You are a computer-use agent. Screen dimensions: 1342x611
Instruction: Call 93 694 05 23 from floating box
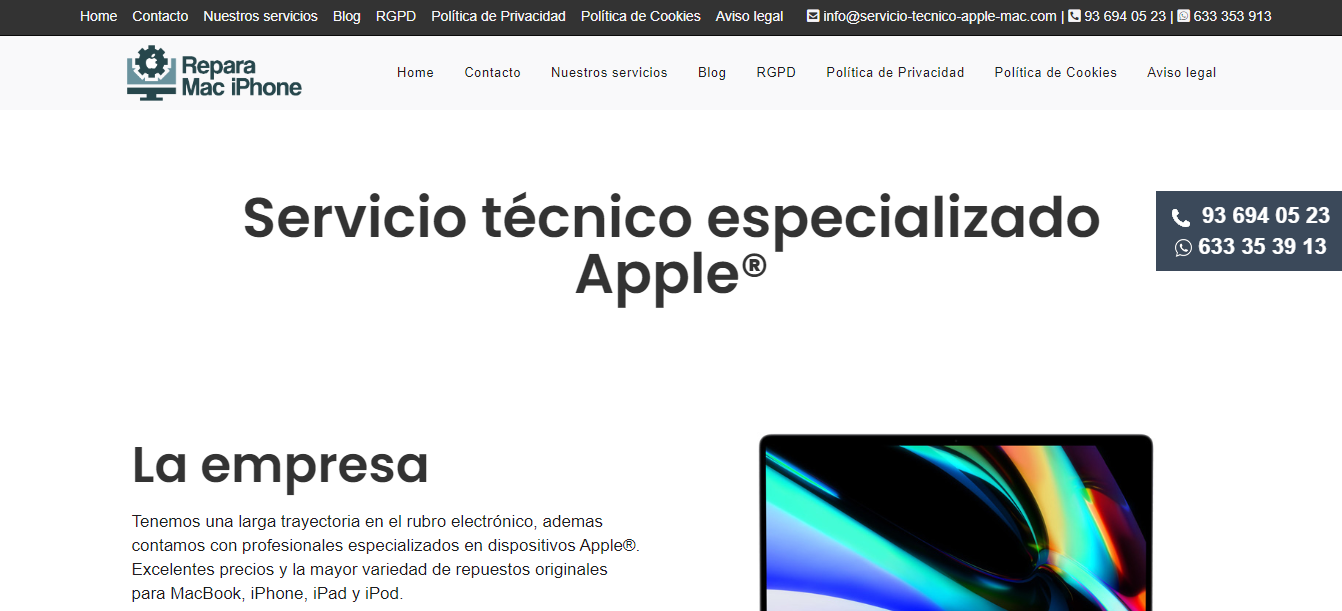pos(1266,216)
